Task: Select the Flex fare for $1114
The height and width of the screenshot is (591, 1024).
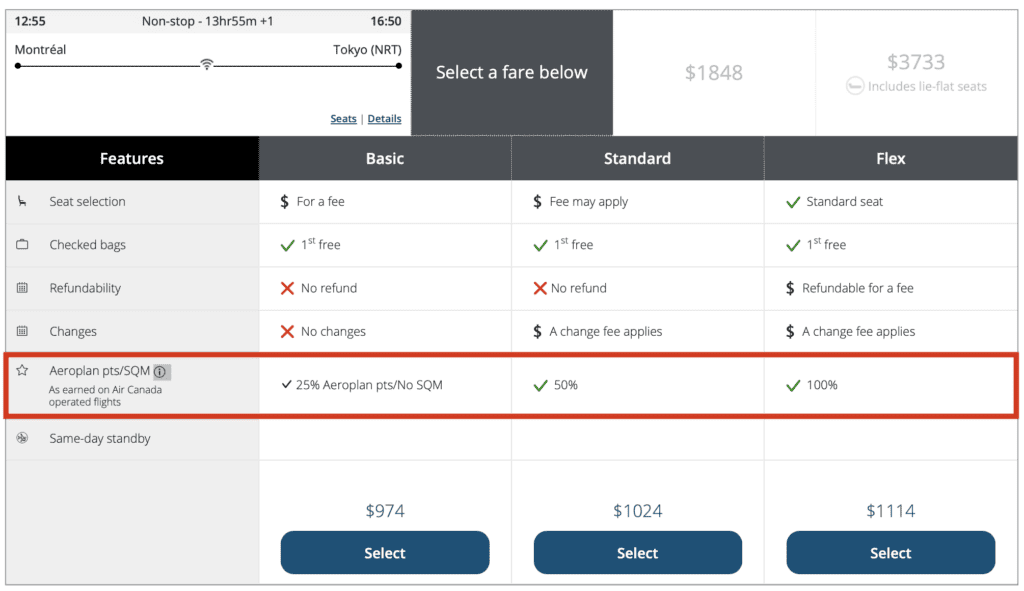Action: click(890, 552)
